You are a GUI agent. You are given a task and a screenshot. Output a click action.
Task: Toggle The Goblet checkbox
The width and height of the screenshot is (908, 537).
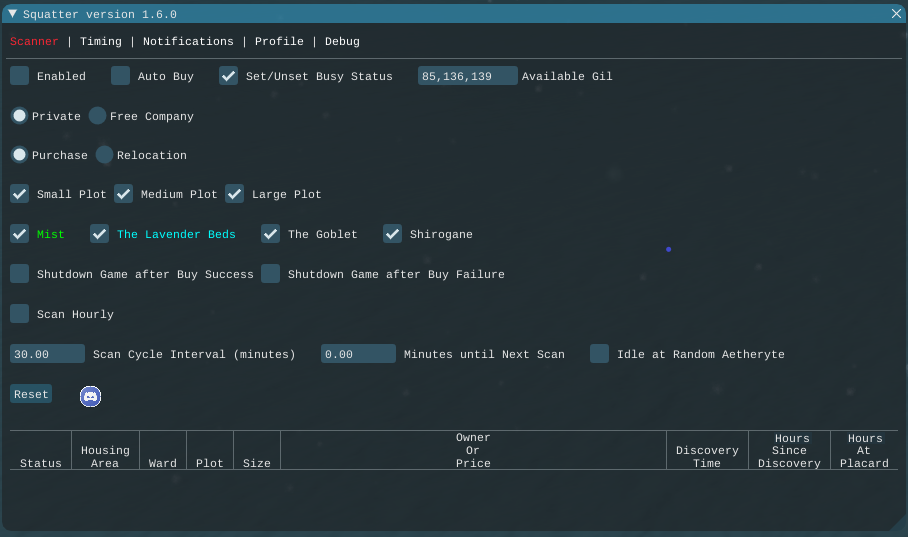click(270, 234)
